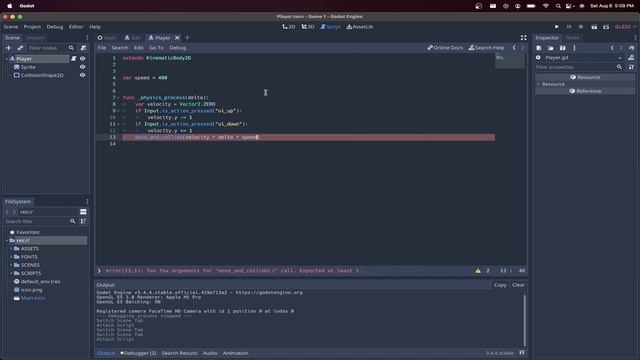This screenshot has height=360, width=640.
Task: Open FileSystem sort options icon
Action: click(x=83, y=221)
